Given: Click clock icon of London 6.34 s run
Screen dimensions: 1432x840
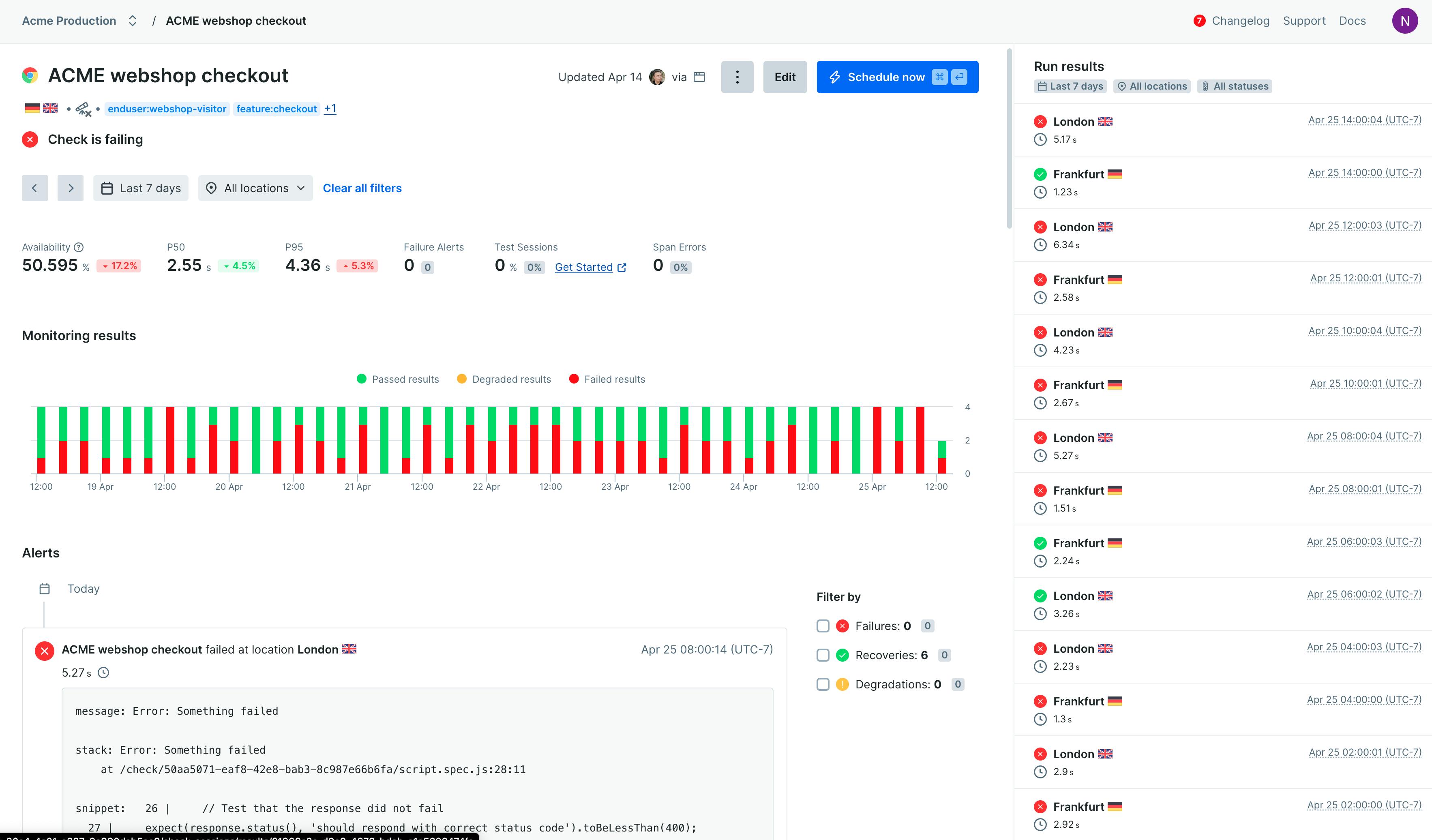Looking at the screenshot, I should point(1040,245).
